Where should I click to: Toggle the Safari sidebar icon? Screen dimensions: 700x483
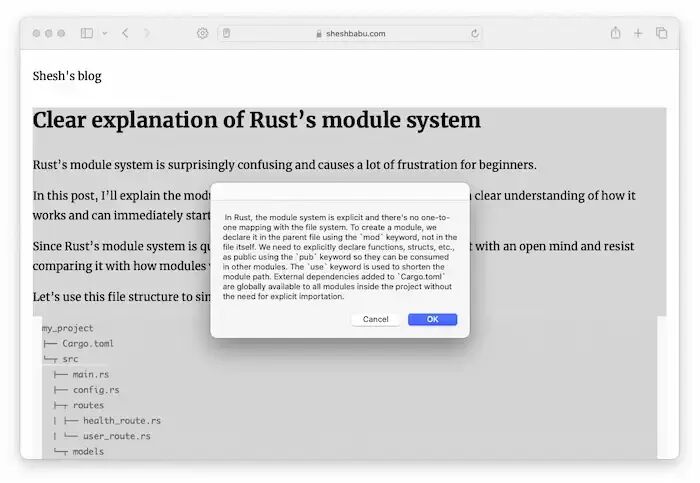87,33
